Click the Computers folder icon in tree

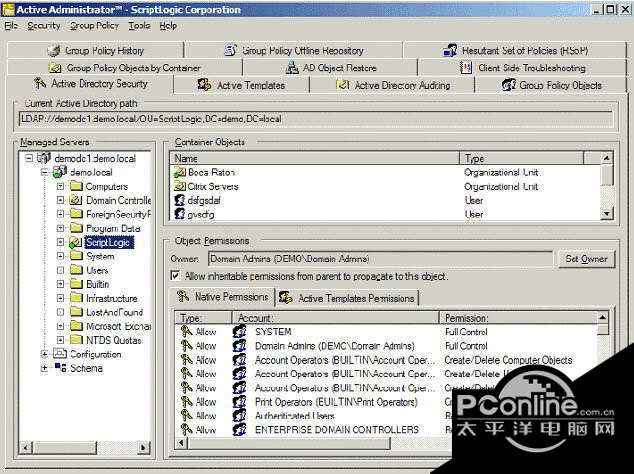point(75,186)
